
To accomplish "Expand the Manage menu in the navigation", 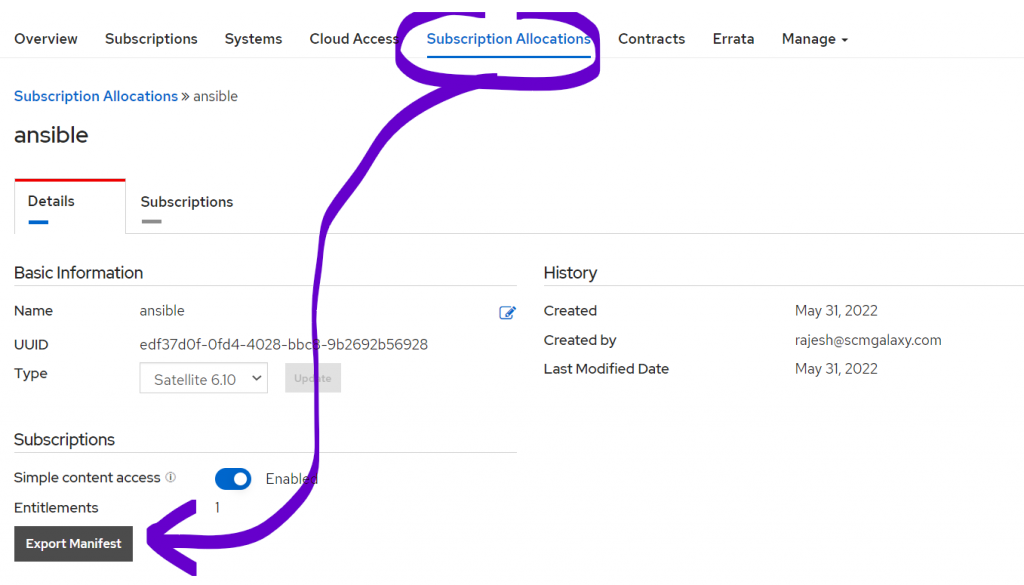I will [x=814, y=39].
